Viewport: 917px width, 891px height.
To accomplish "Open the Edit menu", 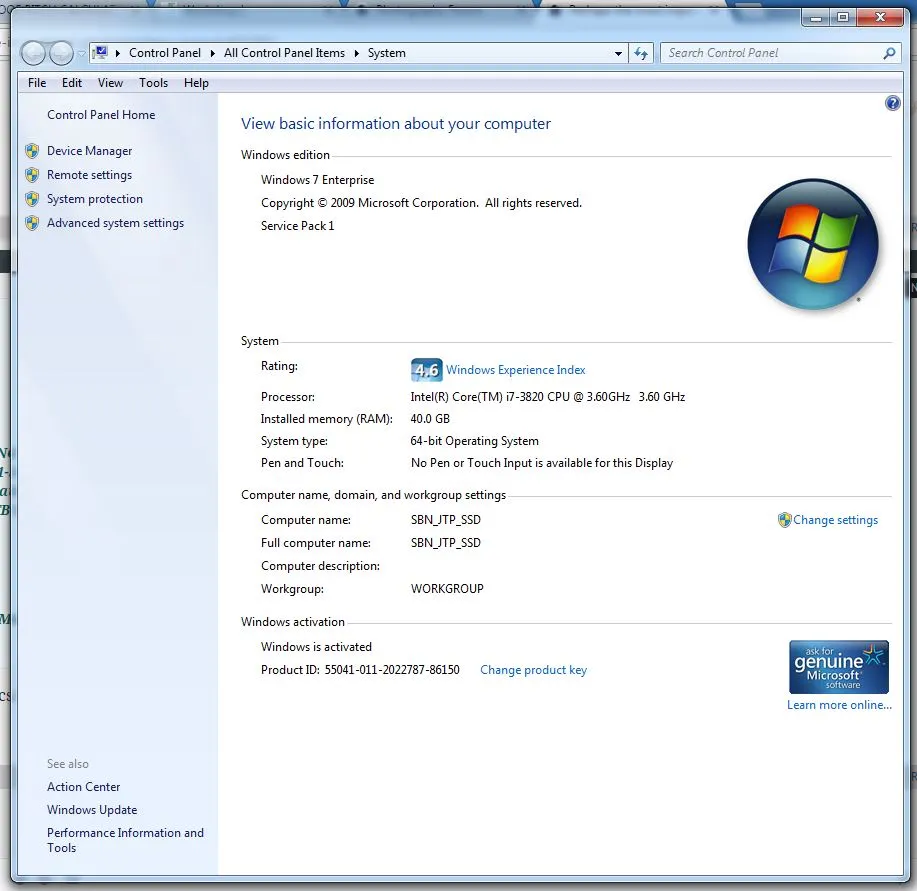I will pyautogui.click(x=72, y=83).
